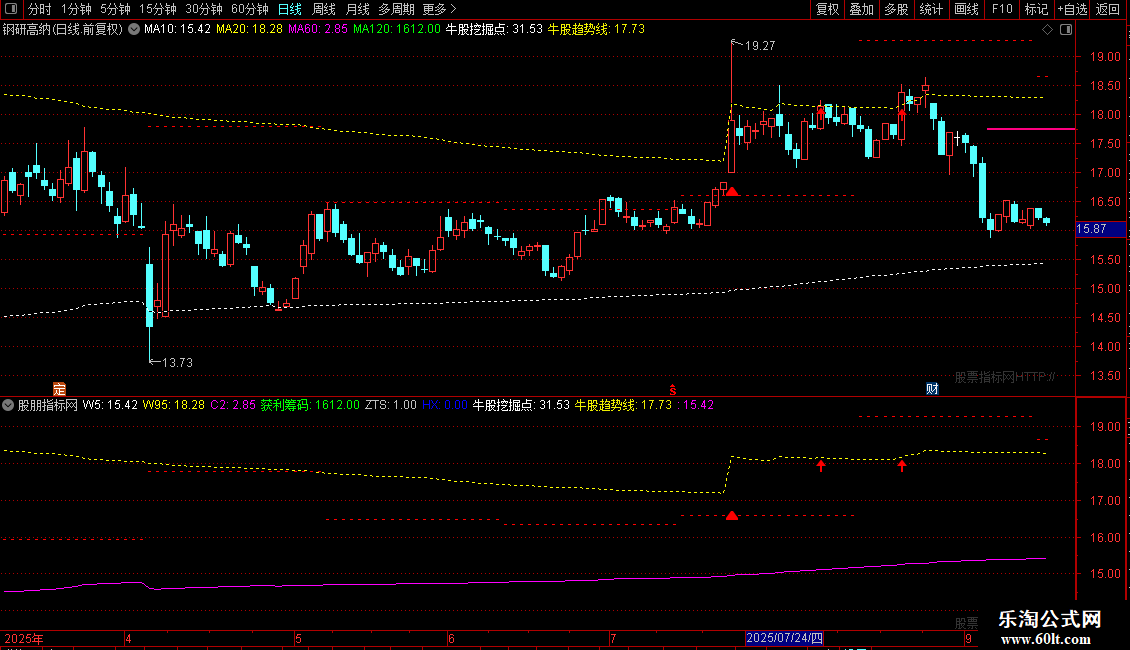Screen dimensions: 1130x650
Task: Click the 2025/07/24/四 date label
Action: 784,638
